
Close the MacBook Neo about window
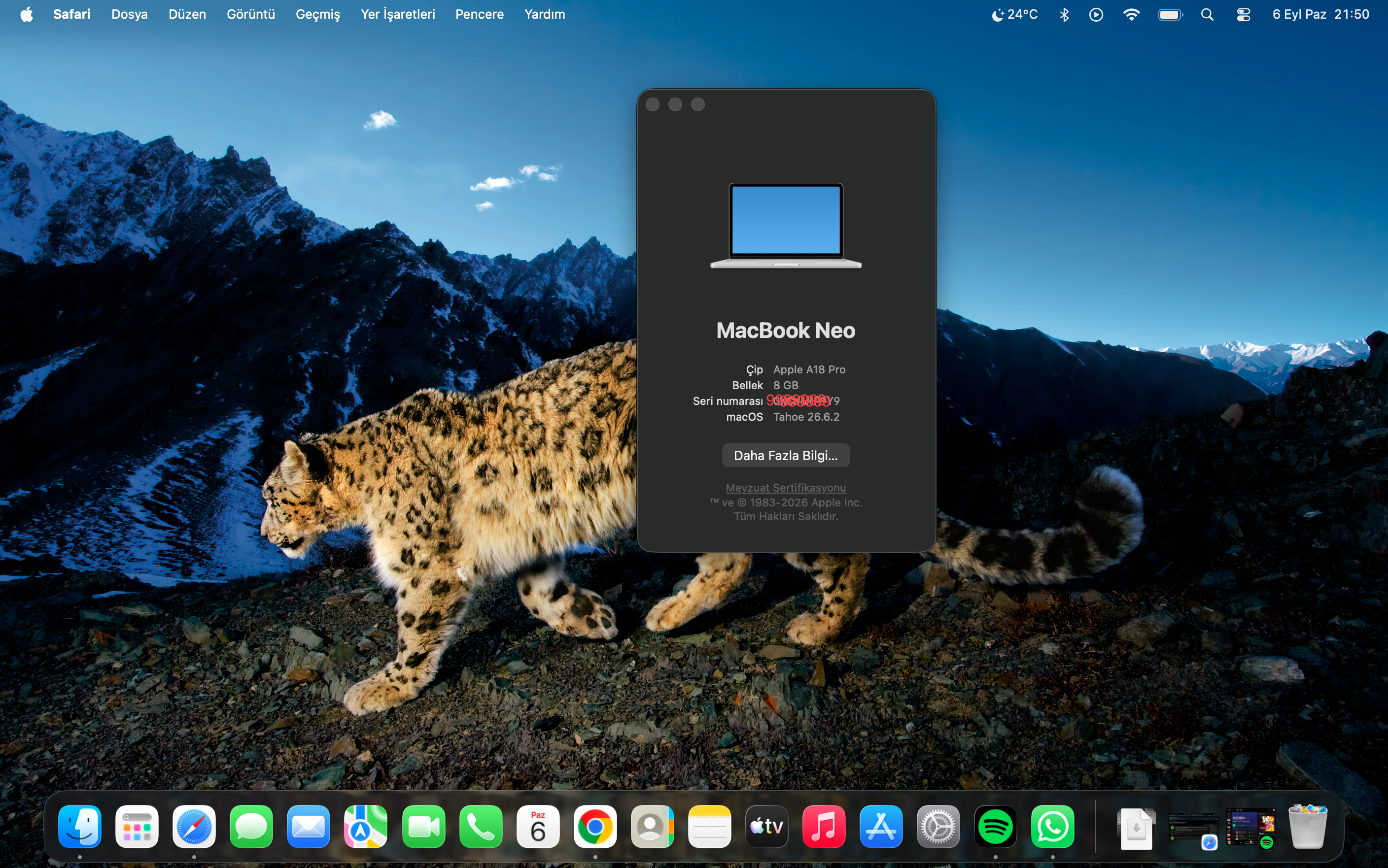653,104
